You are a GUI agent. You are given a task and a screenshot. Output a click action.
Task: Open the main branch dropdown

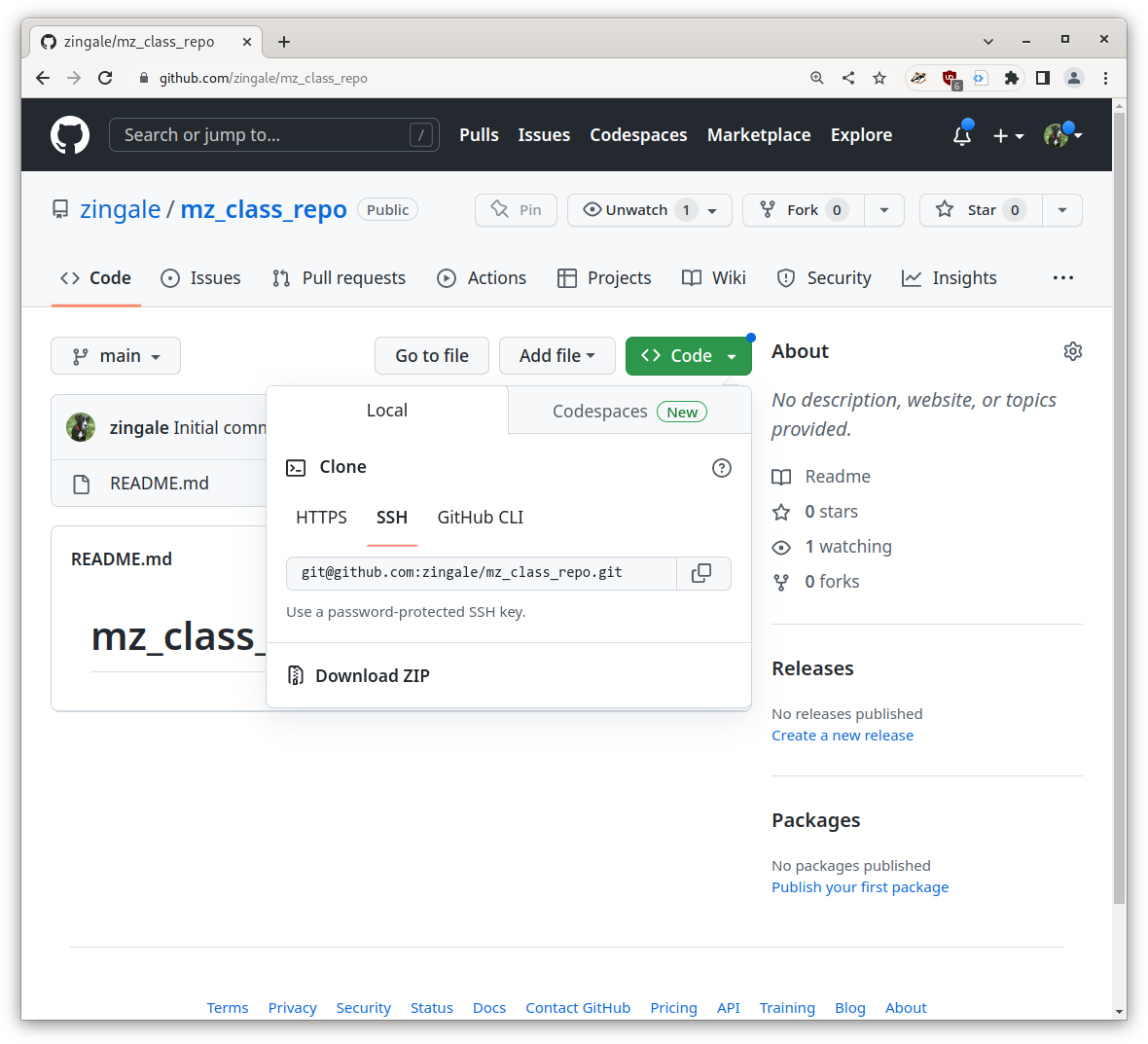click(115, 355)
